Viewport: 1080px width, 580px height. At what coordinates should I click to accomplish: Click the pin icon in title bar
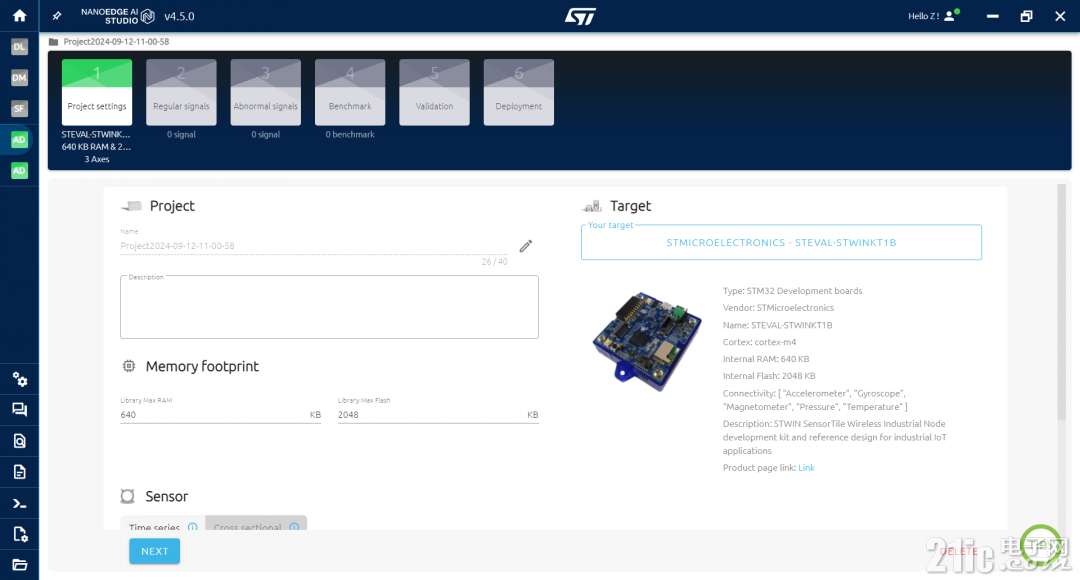click(x=57, y=16)
